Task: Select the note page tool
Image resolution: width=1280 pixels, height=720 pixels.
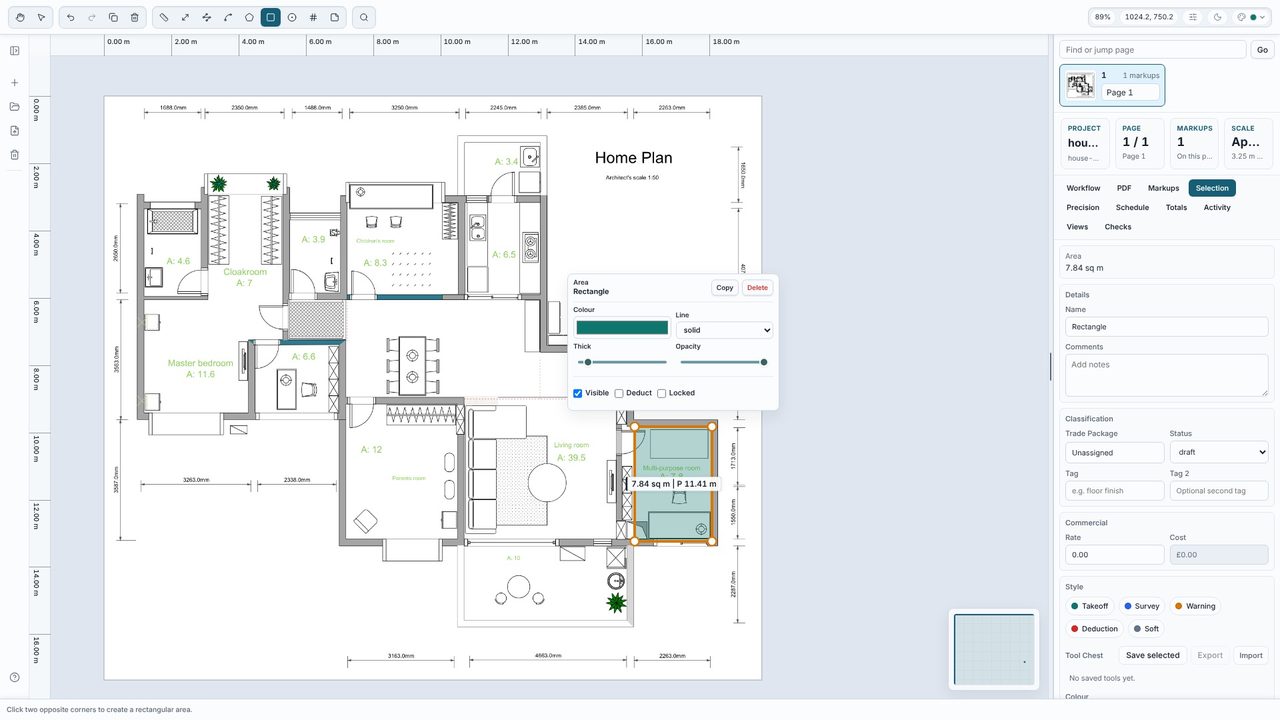Action: [334, 17]
